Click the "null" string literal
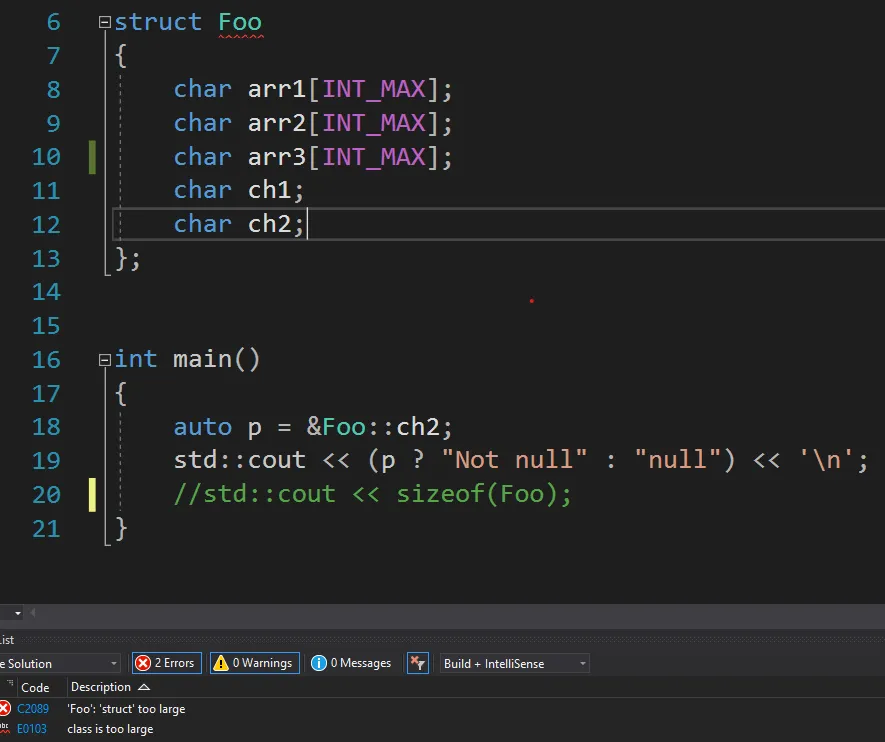This screenshot has width=885, height=742. pyautogui.click(x=677, y=460)
